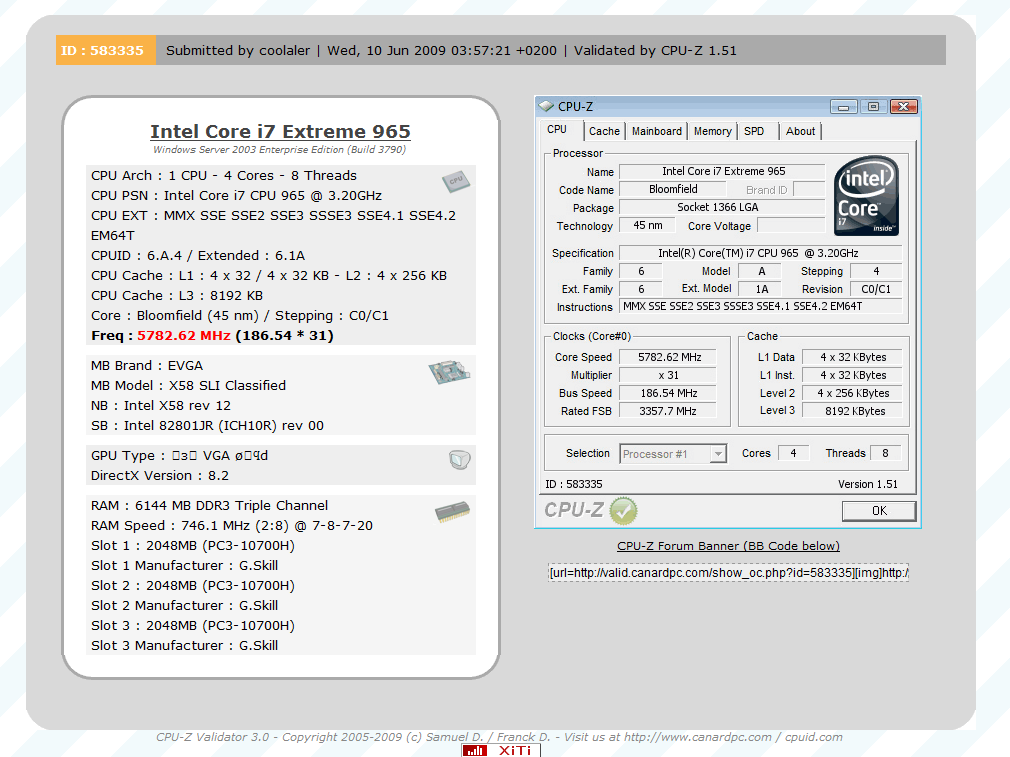Click 'CPU Cache : L3 : 8192 KB' line

click(x=176, y=296)
